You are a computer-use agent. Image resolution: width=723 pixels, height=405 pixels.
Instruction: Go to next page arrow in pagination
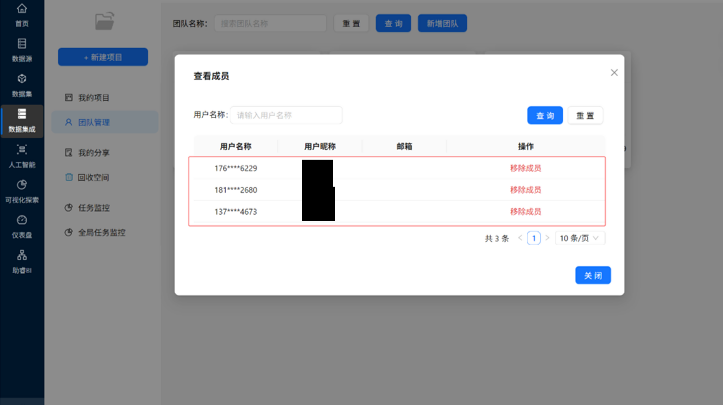[x=547, y=238]
